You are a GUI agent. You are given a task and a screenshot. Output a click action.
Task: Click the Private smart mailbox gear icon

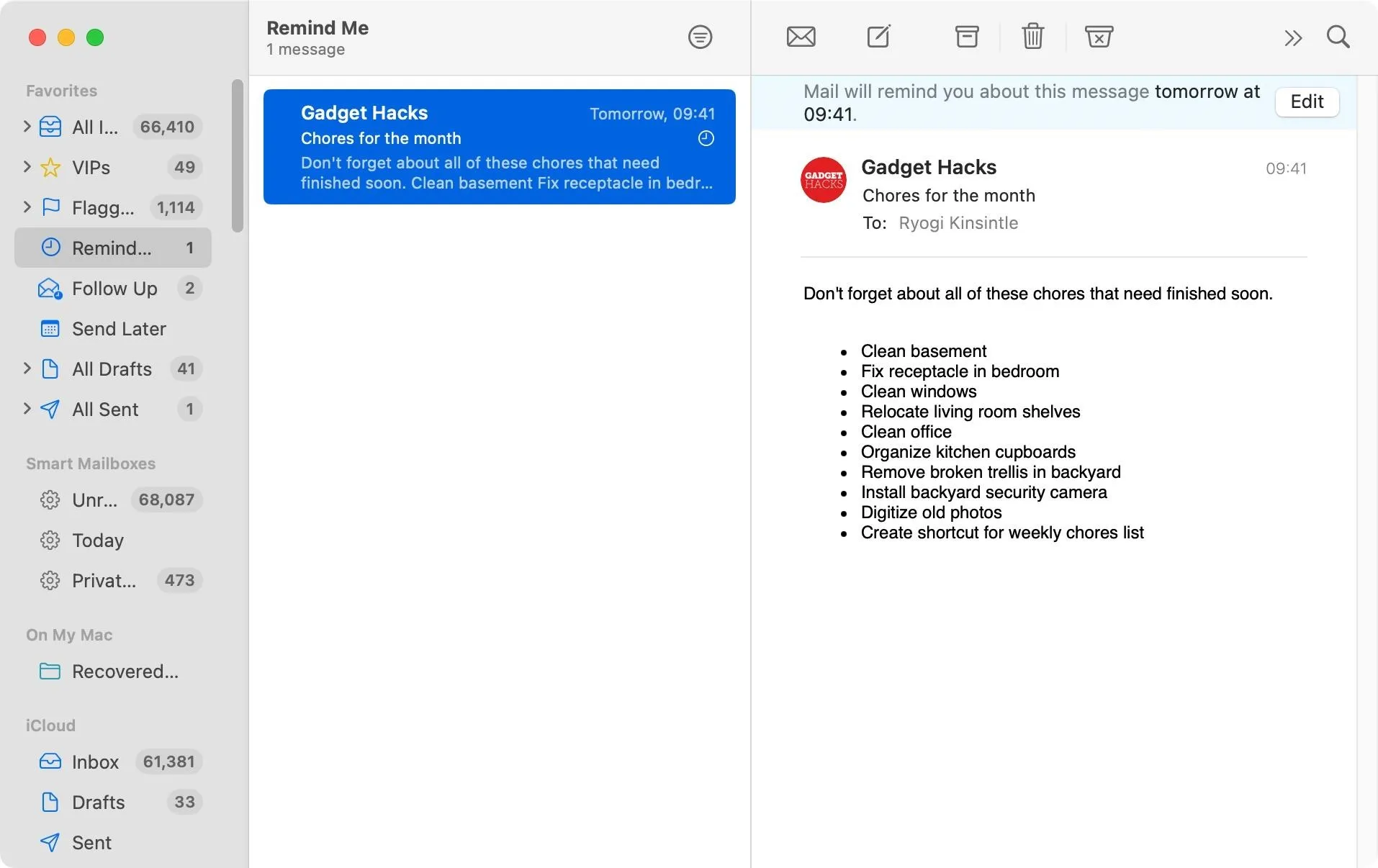(x=50, y=580)
